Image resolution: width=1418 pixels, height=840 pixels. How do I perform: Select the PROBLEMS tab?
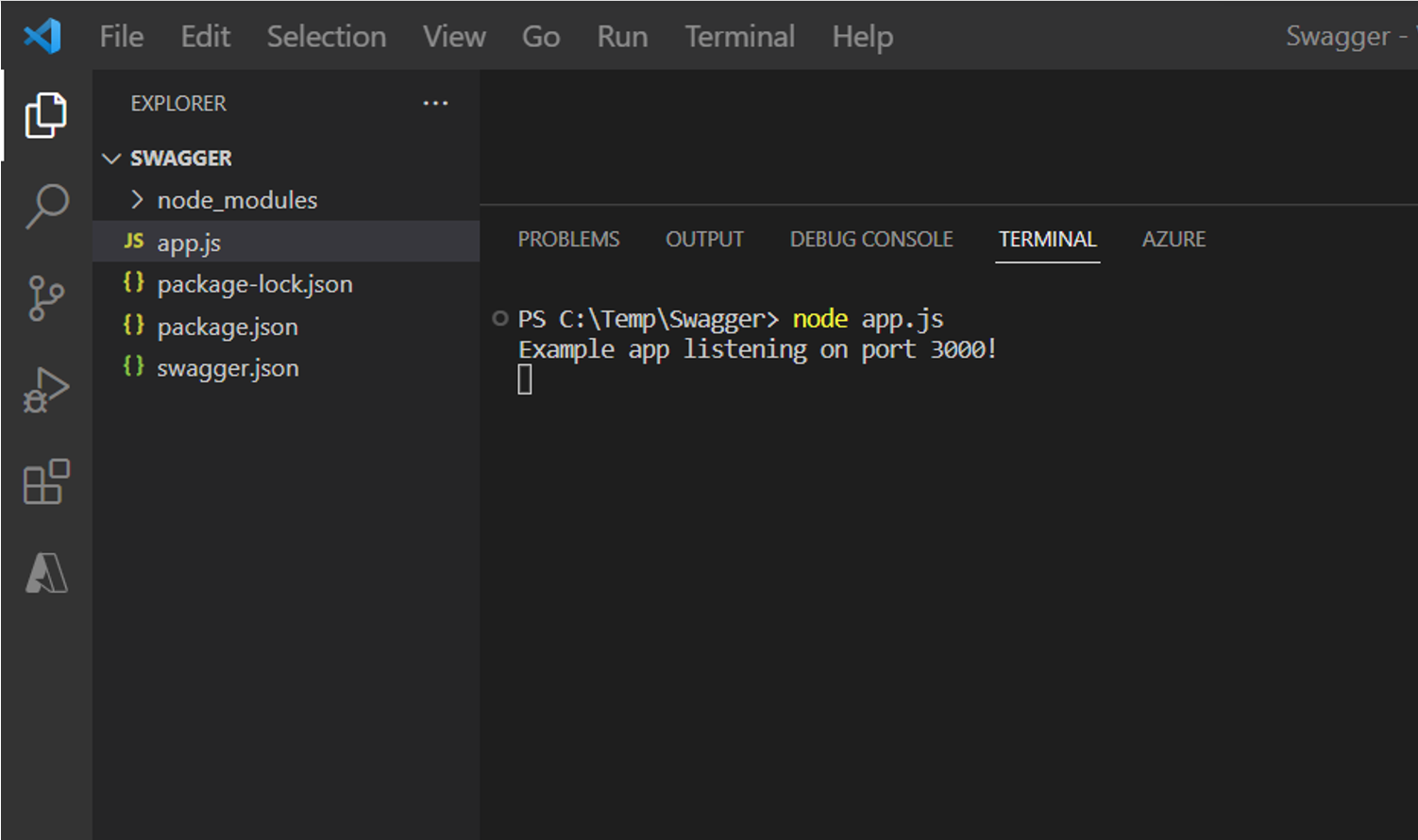(568, 239)
